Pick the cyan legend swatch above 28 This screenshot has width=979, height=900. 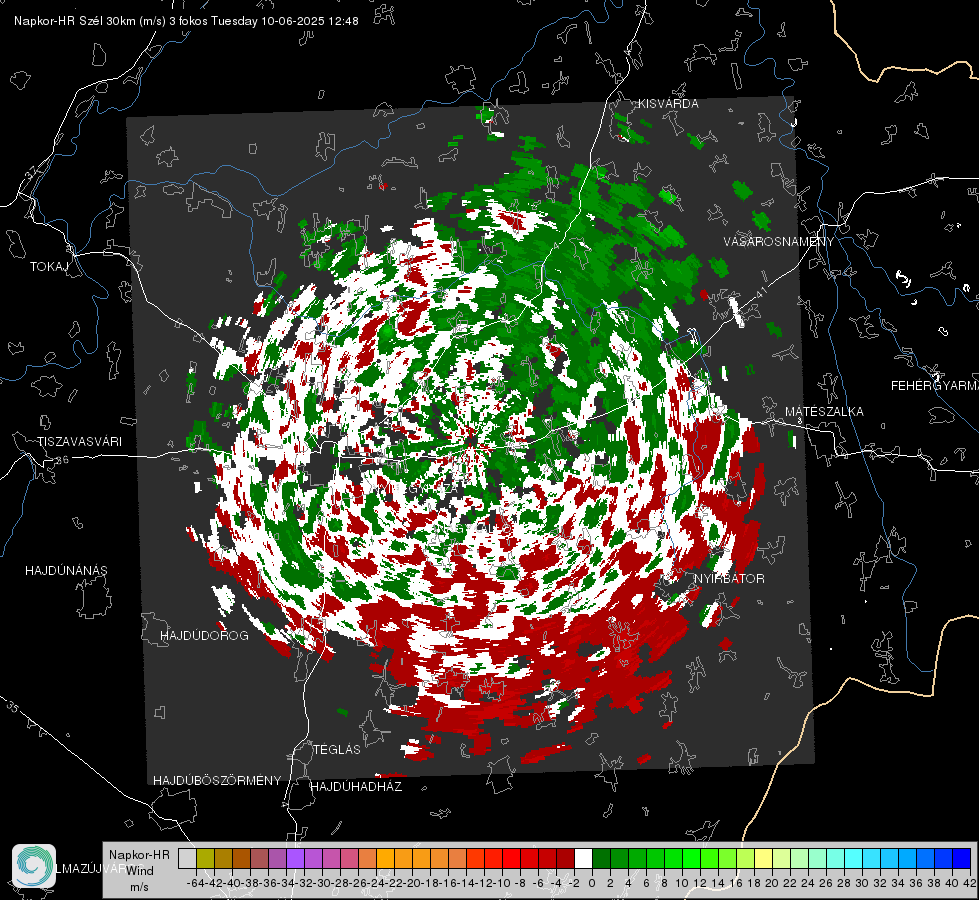coord(854,858)
